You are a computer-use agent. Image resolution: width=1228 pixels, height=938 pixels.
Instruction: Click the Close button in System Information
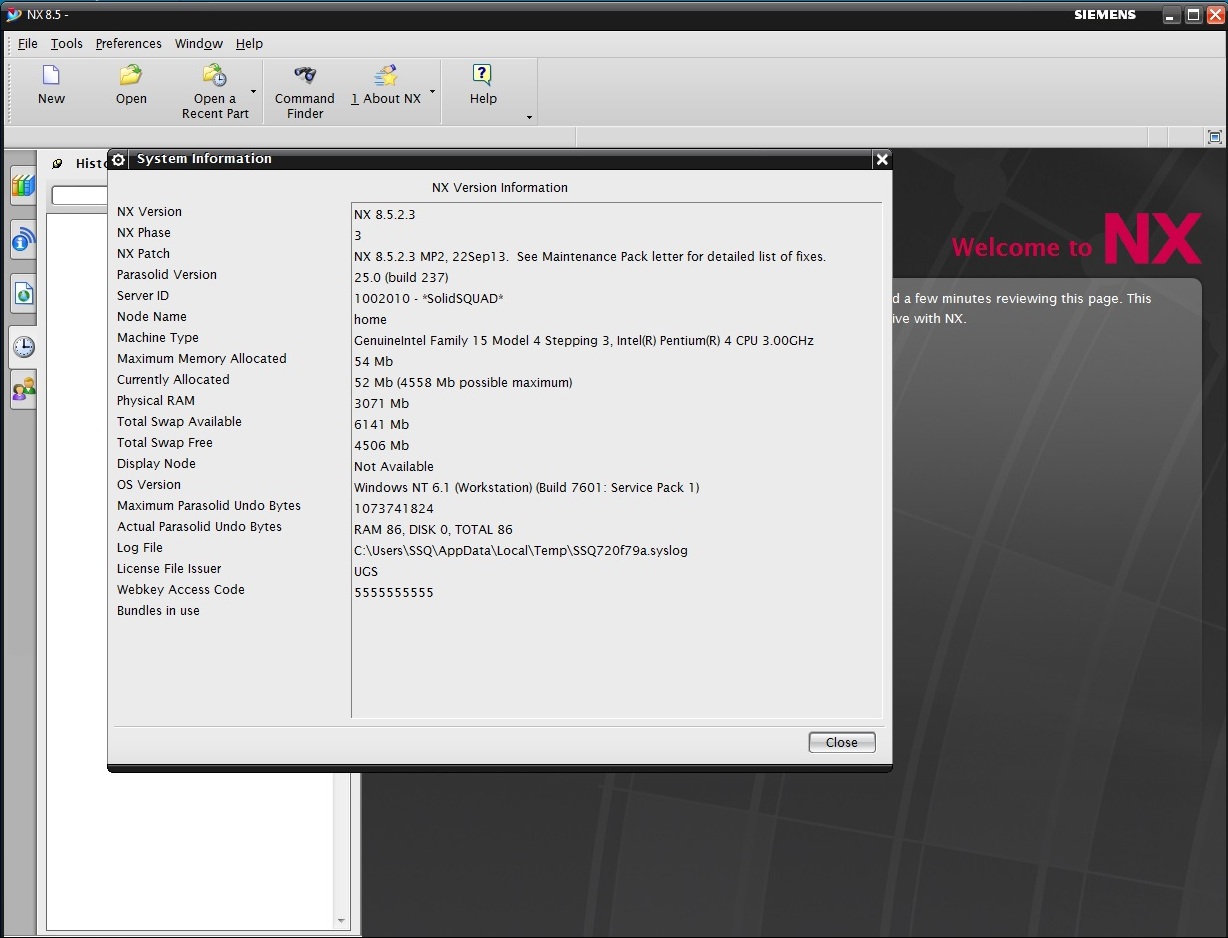click(842, 742)
